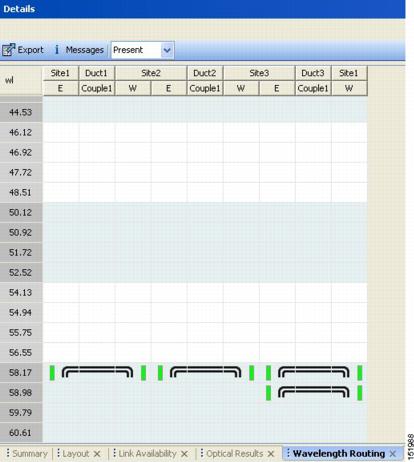The width and height of the screenshot is (414, 462).
Task: Click the Site3 column header
Action: (x=259, y=73)
